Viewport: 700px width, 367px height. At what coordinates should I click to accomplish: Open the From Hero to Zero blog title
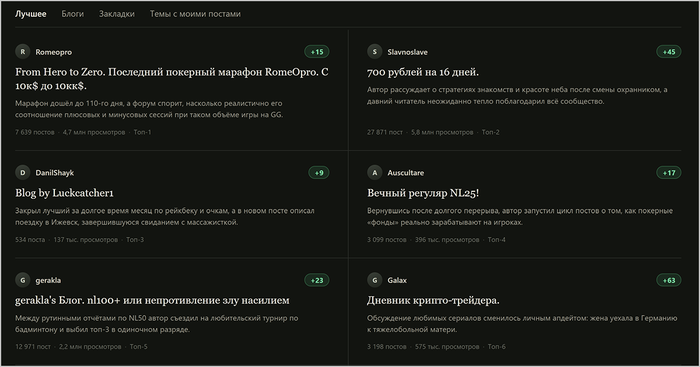pos(172,79)
